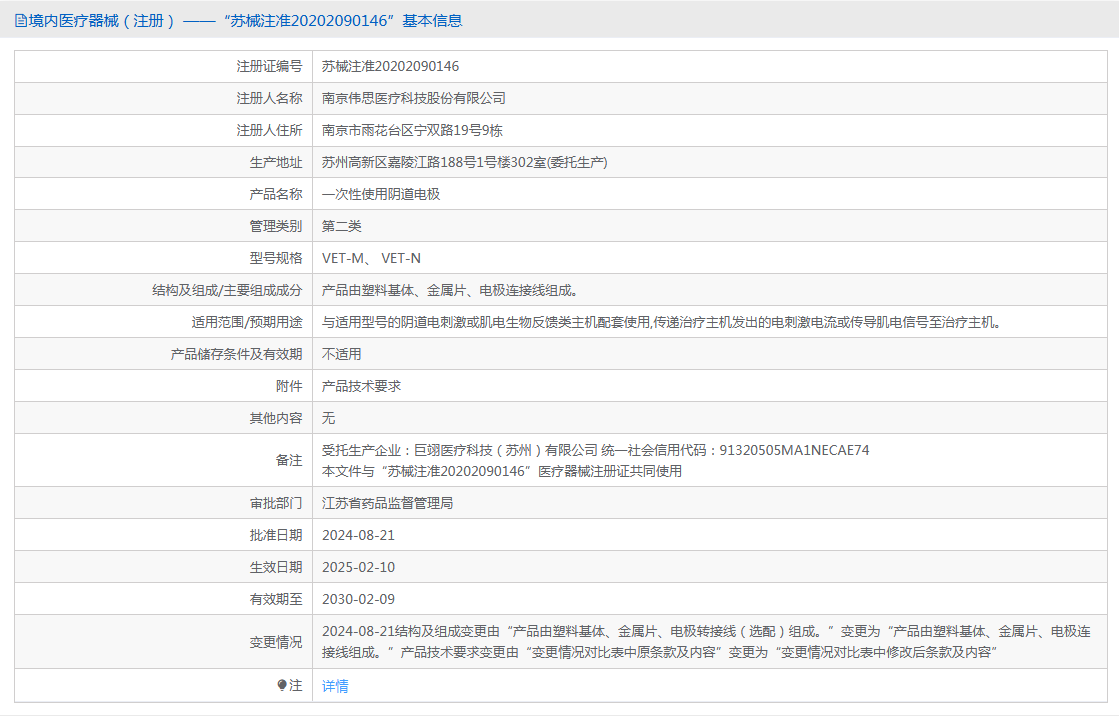Screen dimensions: 1119x716
Task: Click the 结构及组成/主要组成成分 row label
Action: (x=226, y=290)
